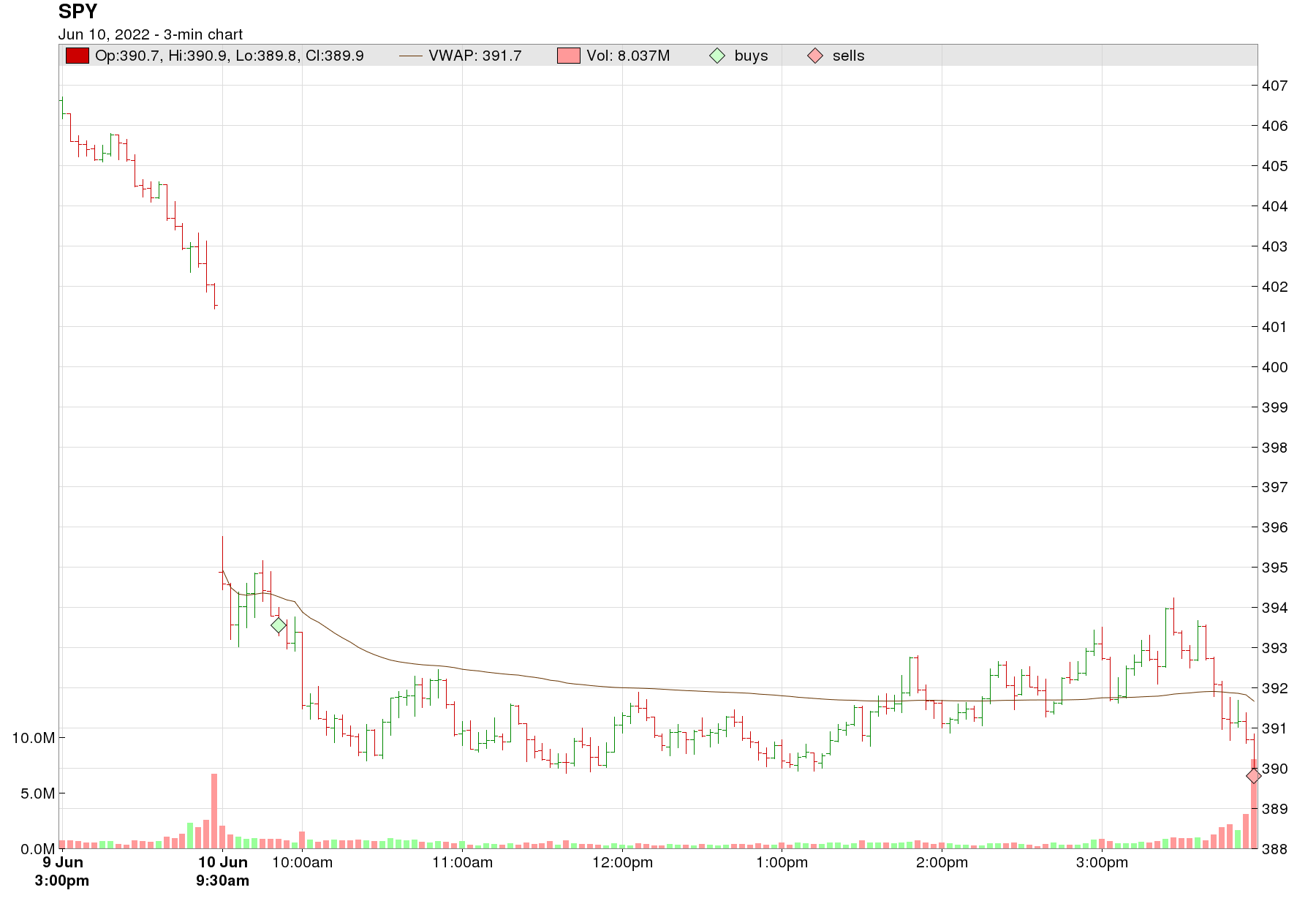Click the 11:00am time axis label
The image size is (1316, 901).
tap(463, 862)
